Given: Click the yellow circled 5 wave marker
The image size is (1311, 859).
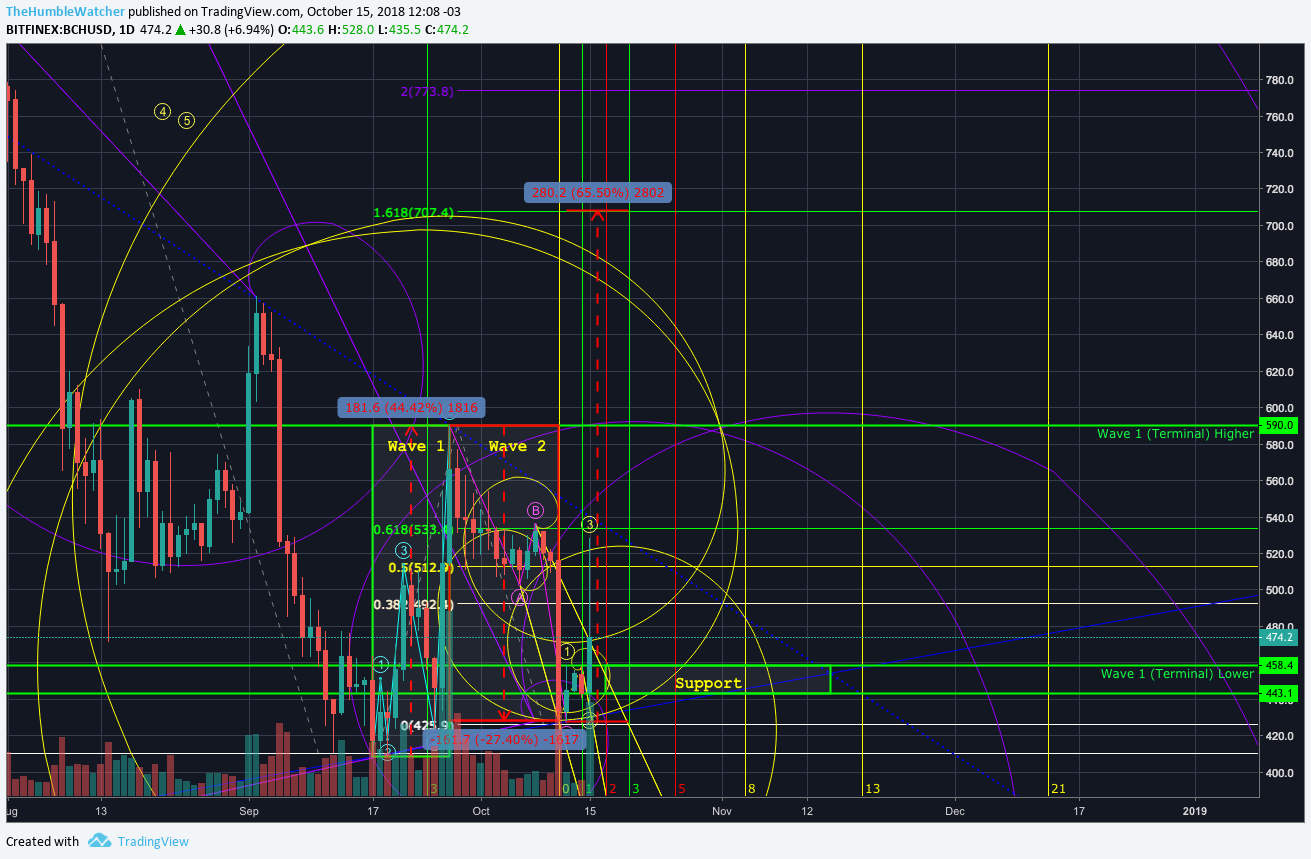Looking at the screenshot, I should pos(187,121).
